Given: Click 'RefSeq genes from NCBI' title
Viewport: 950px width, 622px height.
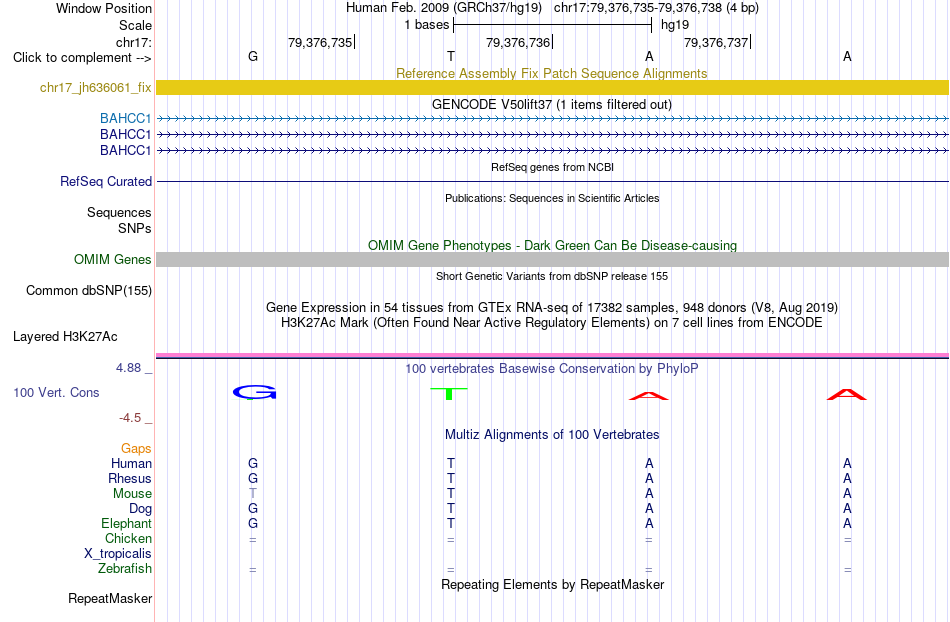Looking at the screenshot, I should click(x=552, y=167).
